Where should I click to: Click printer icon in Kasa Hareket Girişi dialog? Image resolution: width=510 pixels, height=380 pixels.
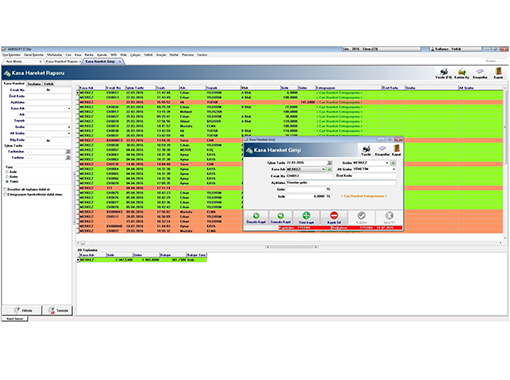(x=366, y=149)
